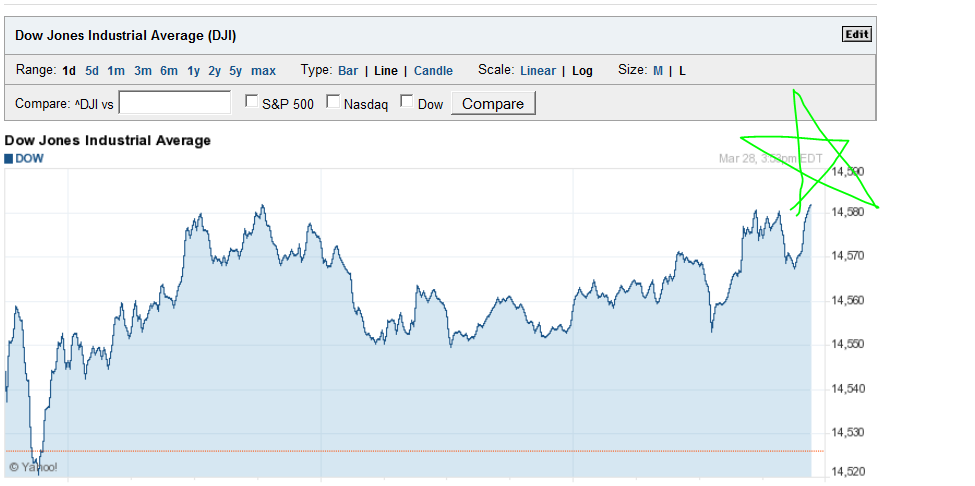The image size is (975, 486).
Task: Set scale to Log
Action: click(x=582, y=71)
